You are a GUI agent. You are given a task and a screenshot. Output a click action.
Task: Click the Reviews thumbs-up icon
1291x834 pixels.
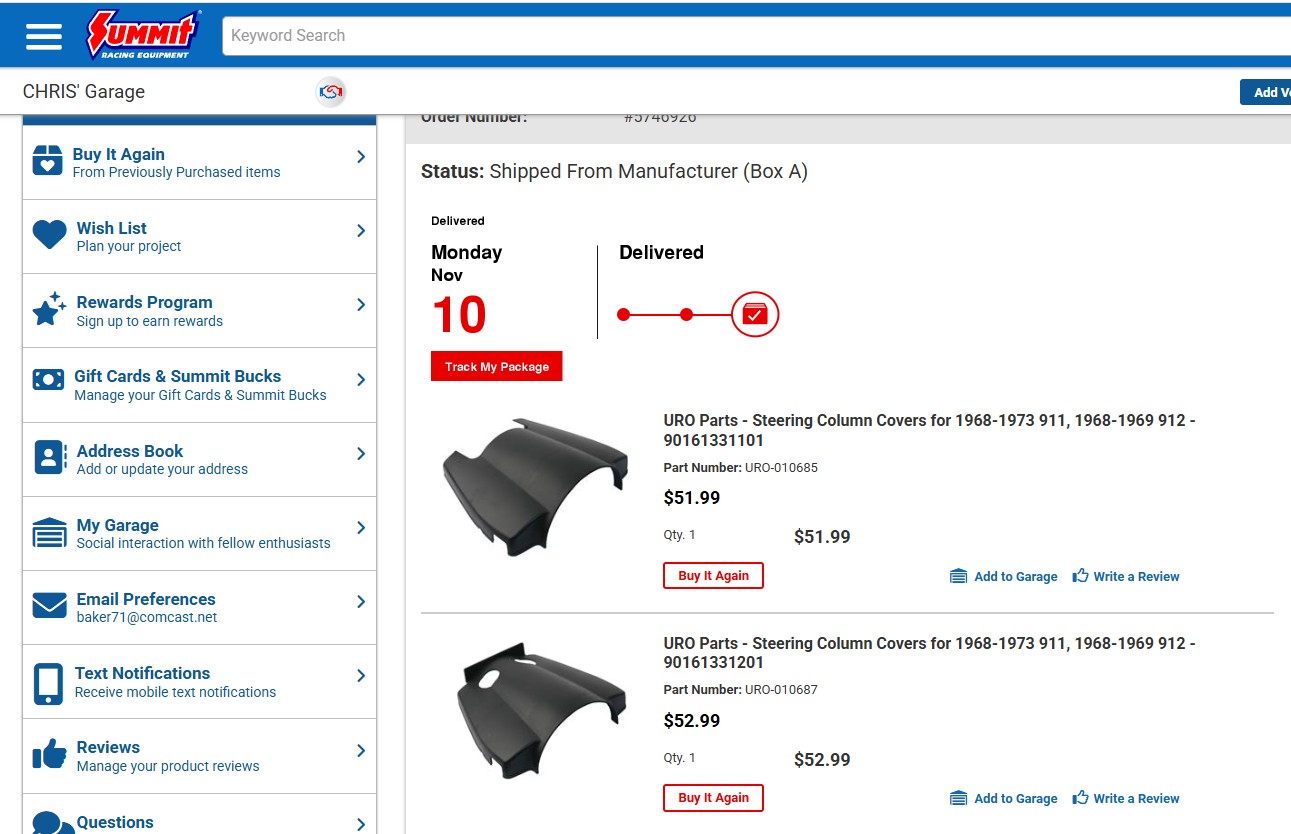click(49, 755)
